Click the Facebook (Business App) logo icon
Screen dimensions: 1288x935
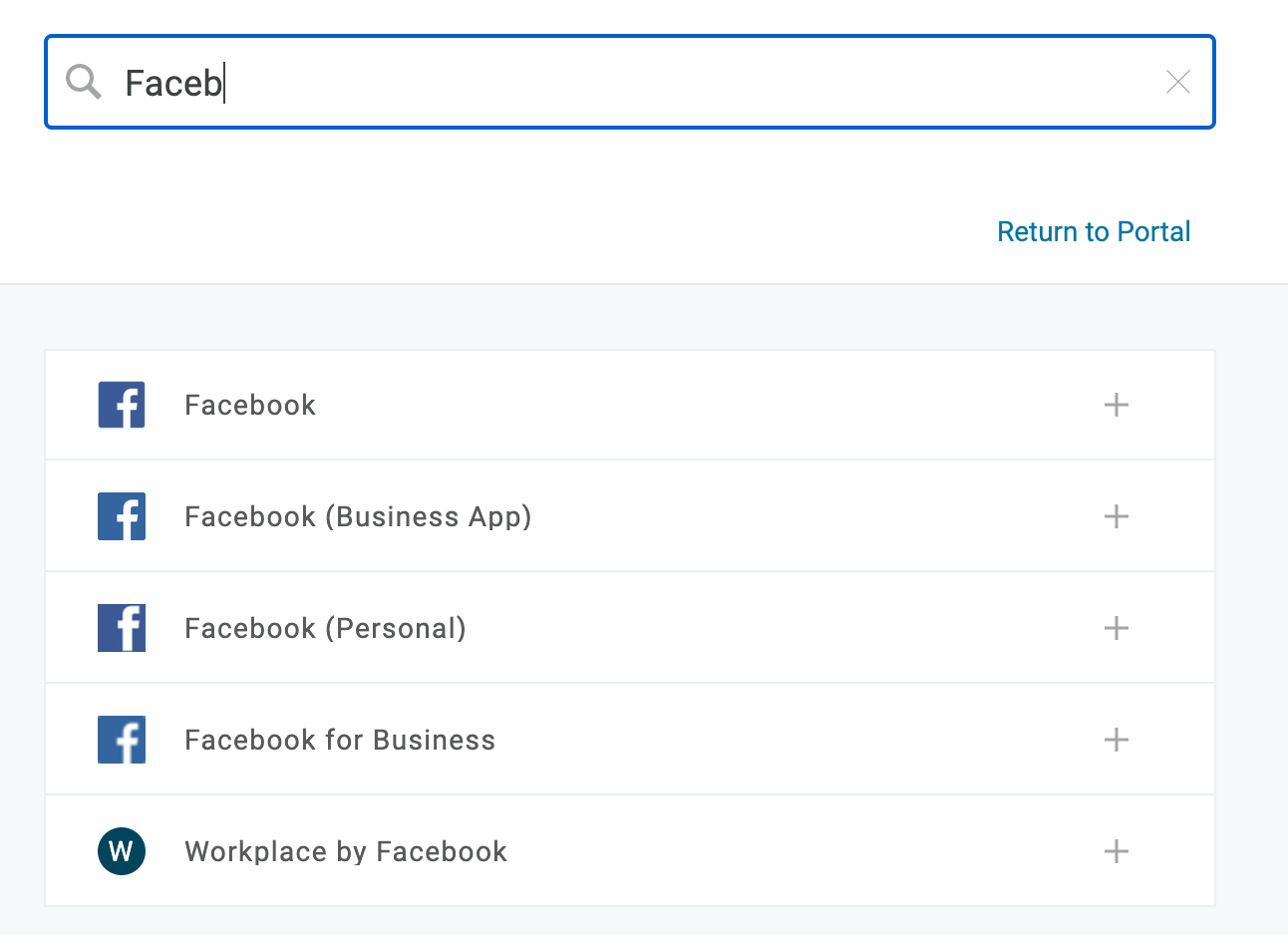pyautogui.click(x=122, y=516)
